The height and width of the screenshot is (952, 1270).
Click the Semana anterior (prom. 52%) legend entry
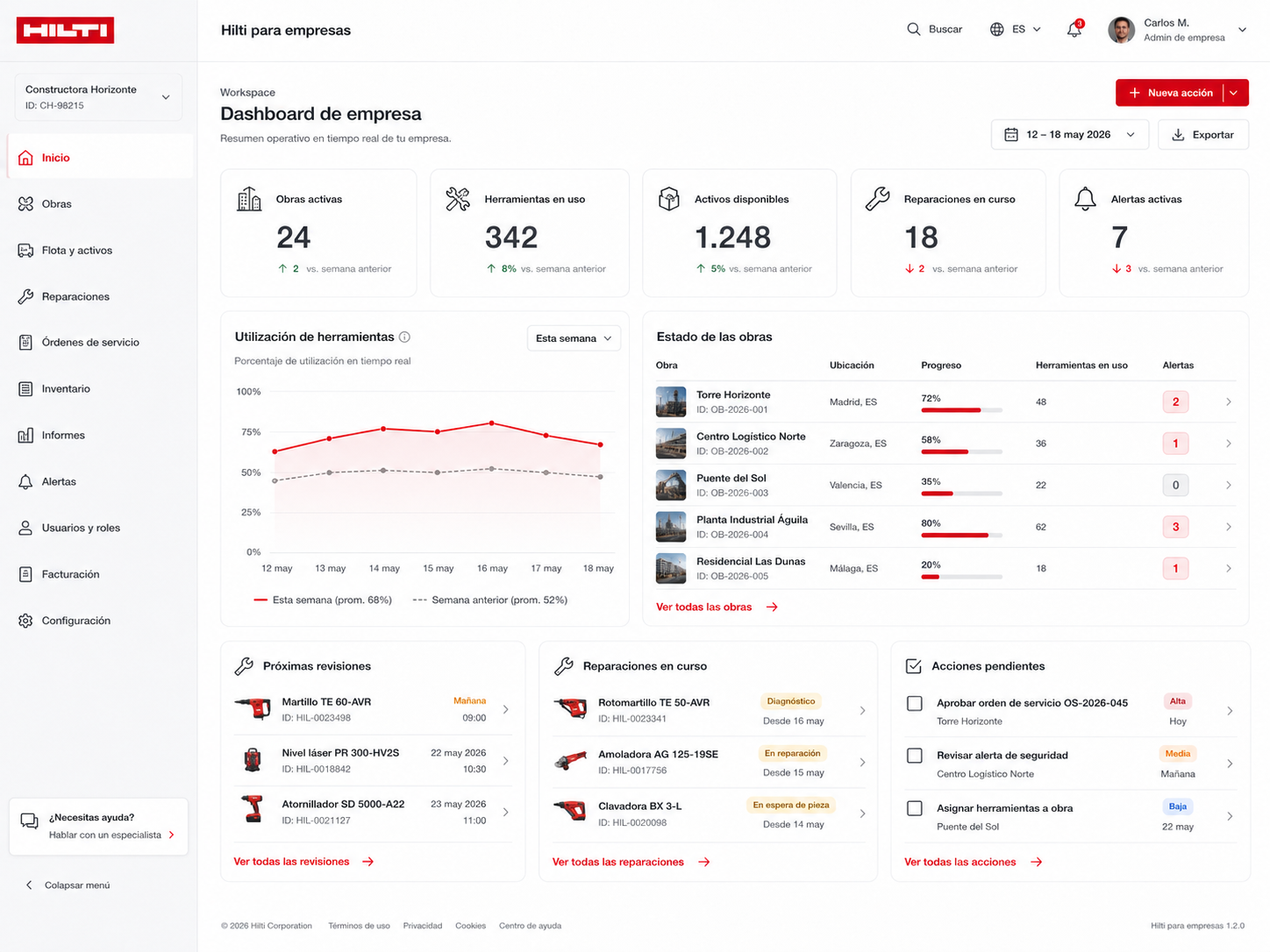click(490, 600)
